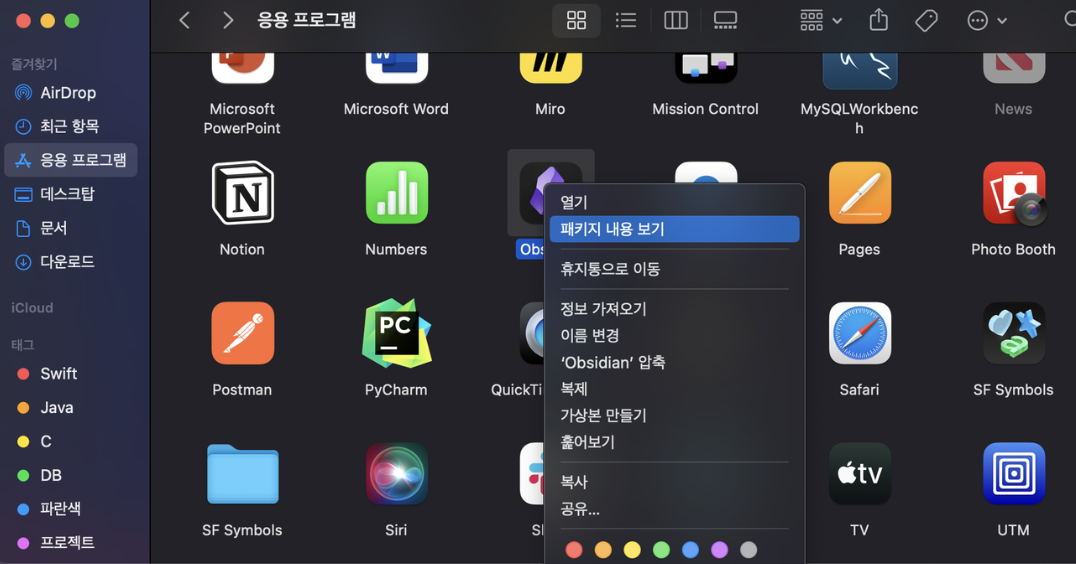The image size is (1076, 564).
Task: Choose 이름 변경 in context menu
Action: (x=675, y=336)
